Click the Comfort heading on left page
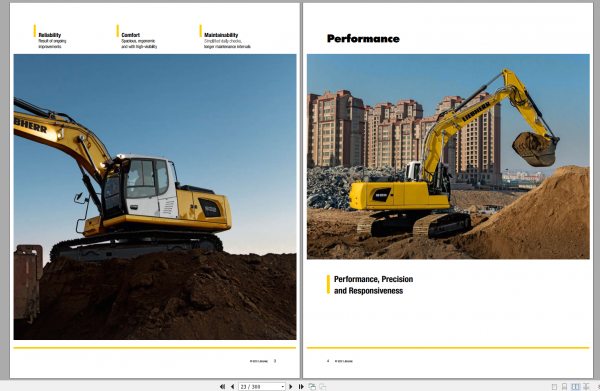The width and height of the screenshot is (600, 391). coord(130,35)
